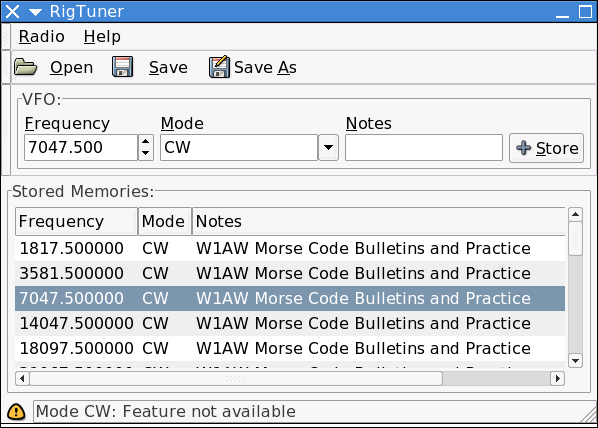The width and height of the screenshot is (598, 428).
Task: Click the Mode column header in list
Action: click(165, 221)
